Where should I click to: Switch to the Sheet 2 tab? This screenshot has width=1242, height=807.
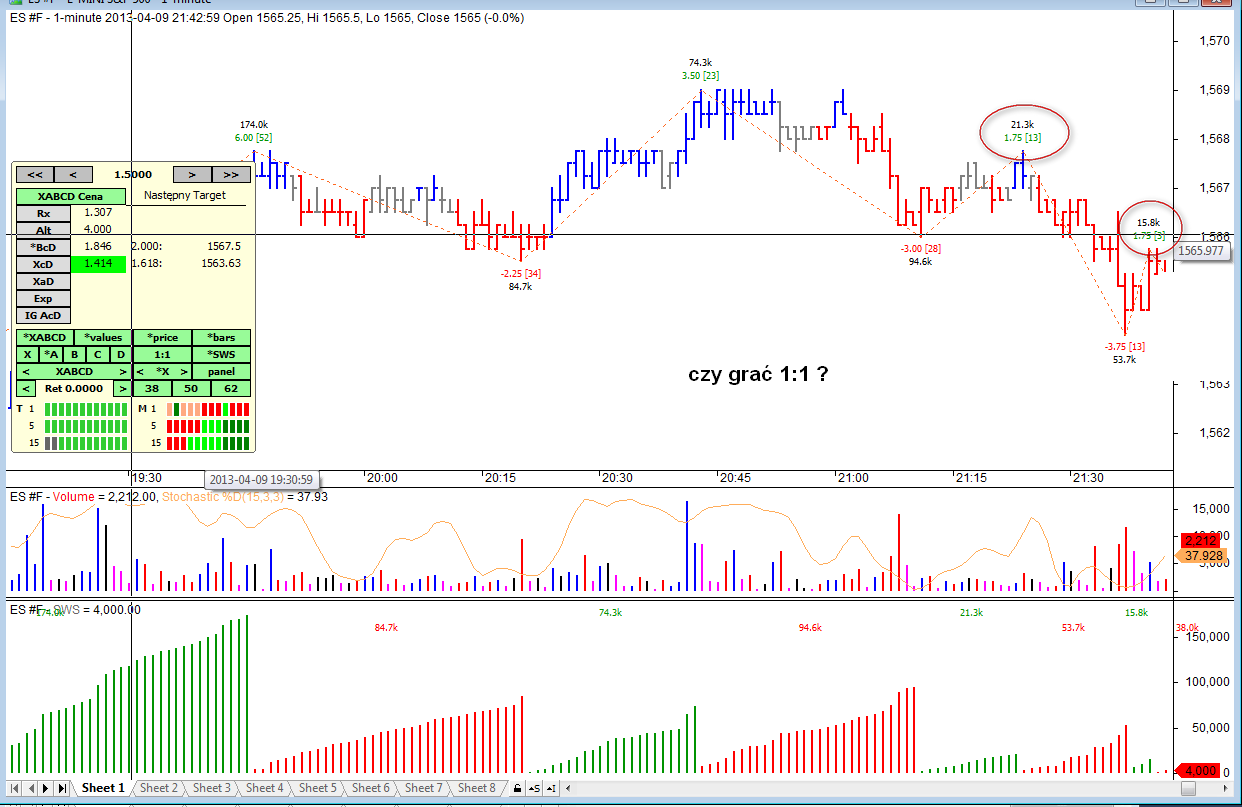(x=159, y=788)
